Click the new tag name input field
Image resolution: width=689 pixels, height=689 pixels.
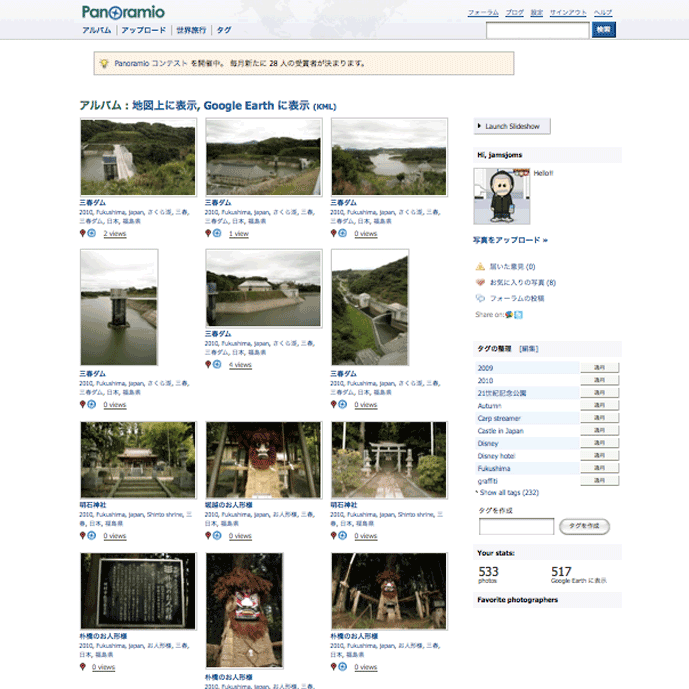pyautogui.click(x=516, y=526)
